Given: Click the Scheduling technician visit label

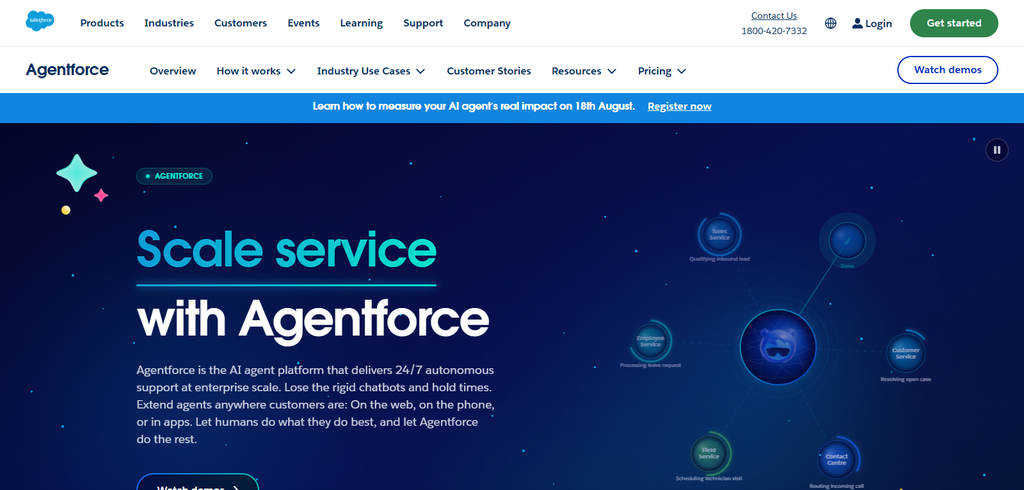Looking at the screenshot, I should coord(709,479).
